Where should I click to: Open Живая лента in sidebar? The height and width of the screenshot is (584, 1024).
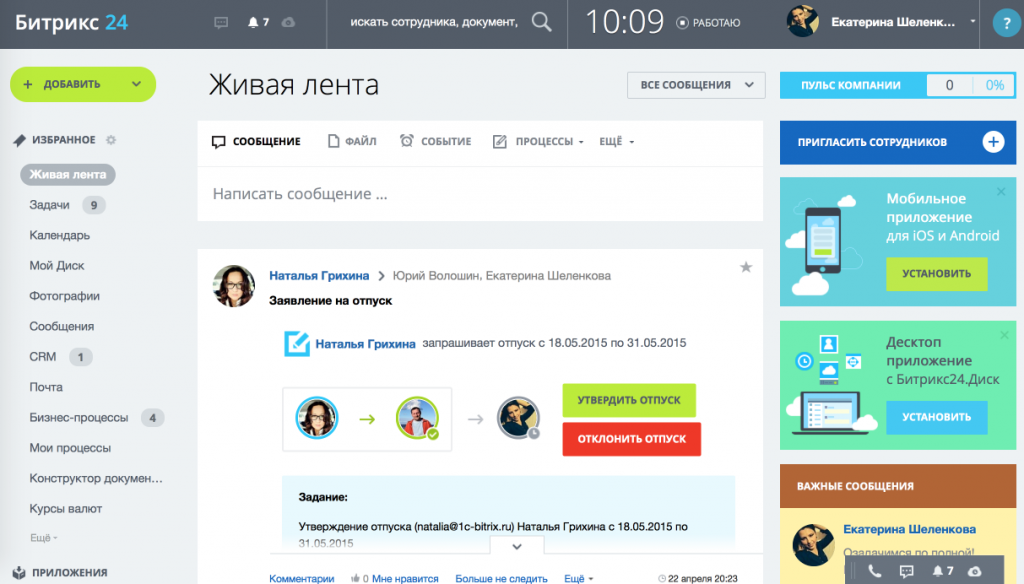click(68, 174)
